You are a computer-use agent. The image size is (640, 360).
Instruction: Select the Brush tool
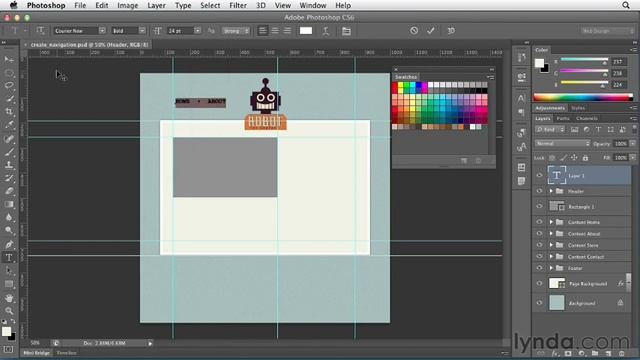tap(9, 152)
